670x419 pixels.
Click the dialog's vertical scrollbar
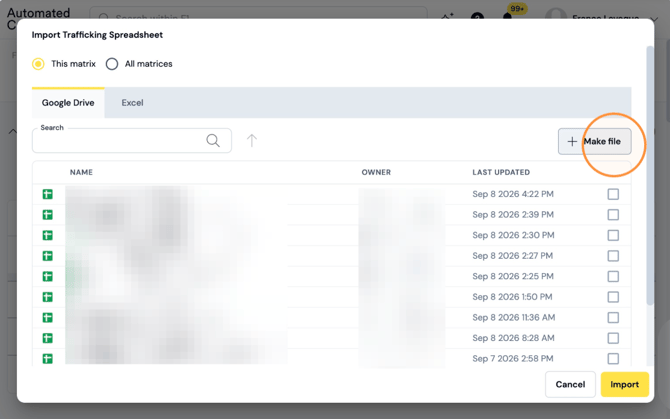(650, 175)
